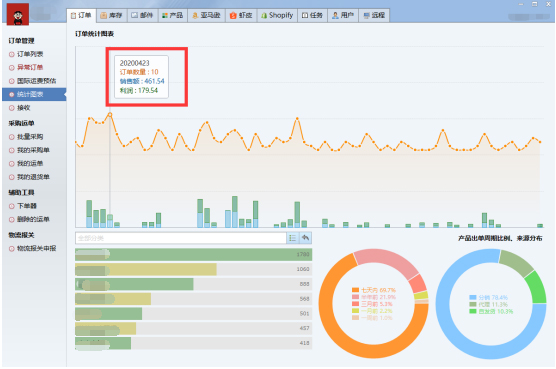Screen dimensions: 556x369
Task: Click the back arrow icon beside category field
Action: pos(305,238)
